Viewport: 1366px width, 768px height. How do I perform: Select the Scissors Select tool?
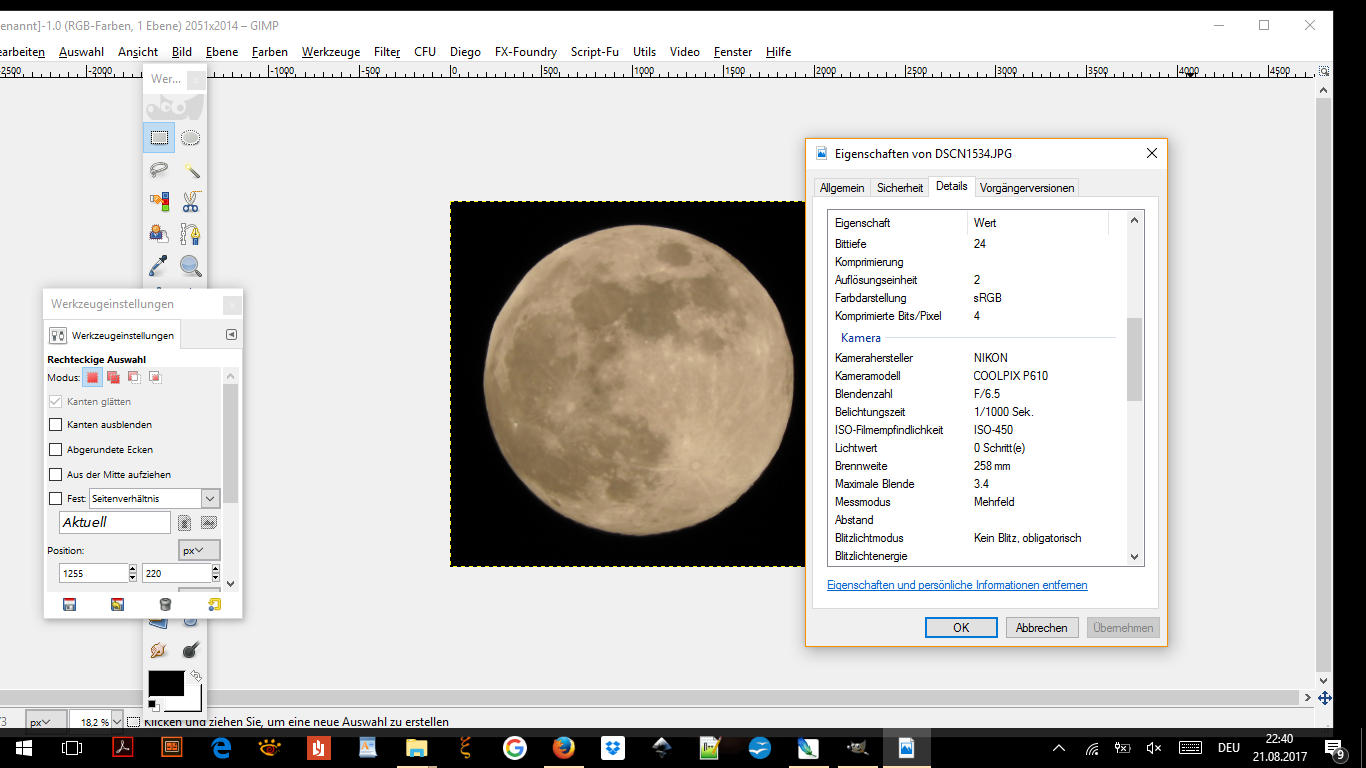pos(190,202)
